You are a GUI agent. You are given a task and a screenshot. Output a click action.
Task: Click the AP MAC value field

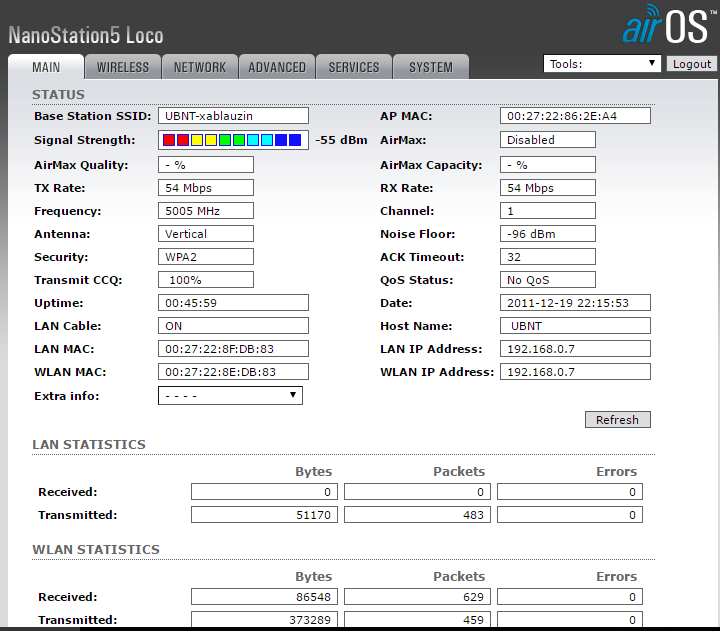click(x=575, y=116)
